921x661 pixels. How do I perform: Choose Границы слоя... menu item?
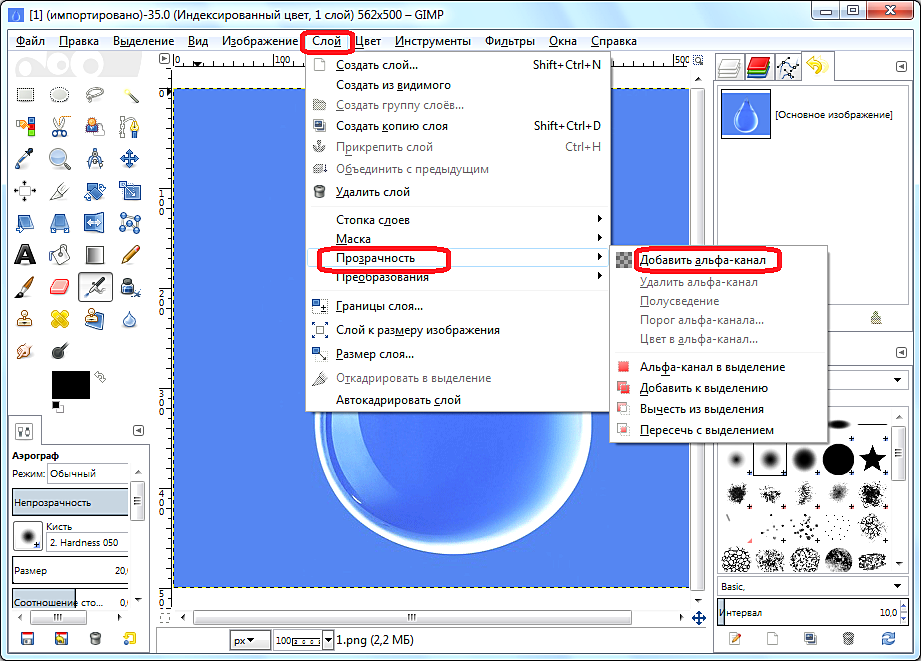coord(458,306)
